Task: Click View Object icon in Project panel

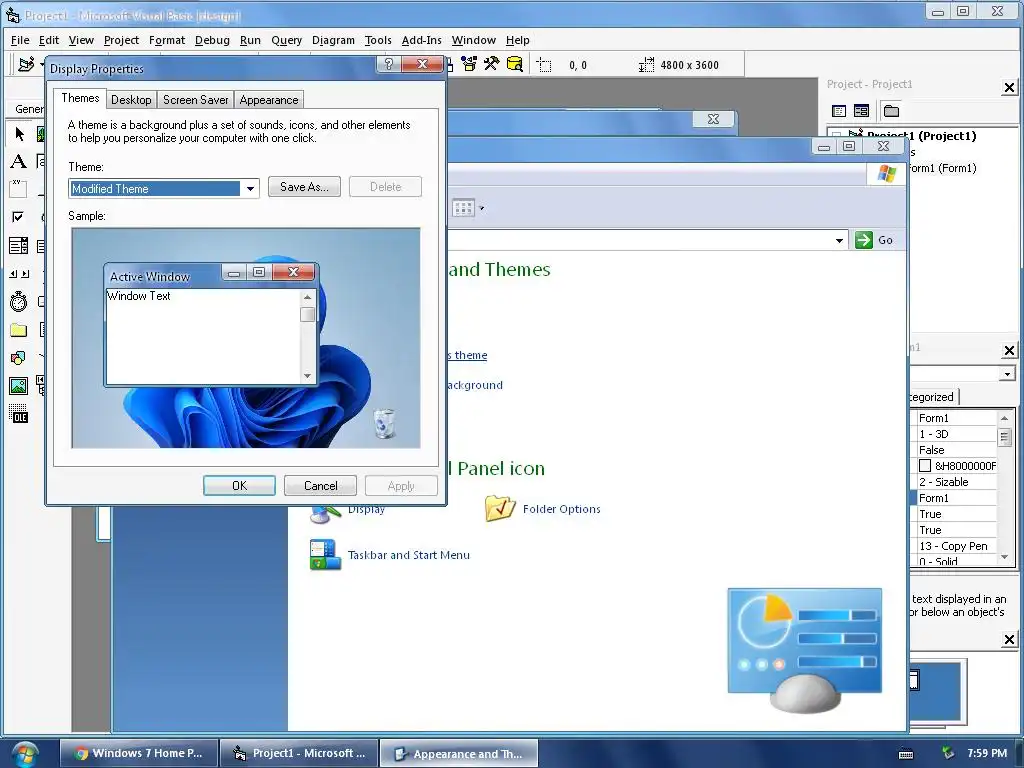Action: 861,111
